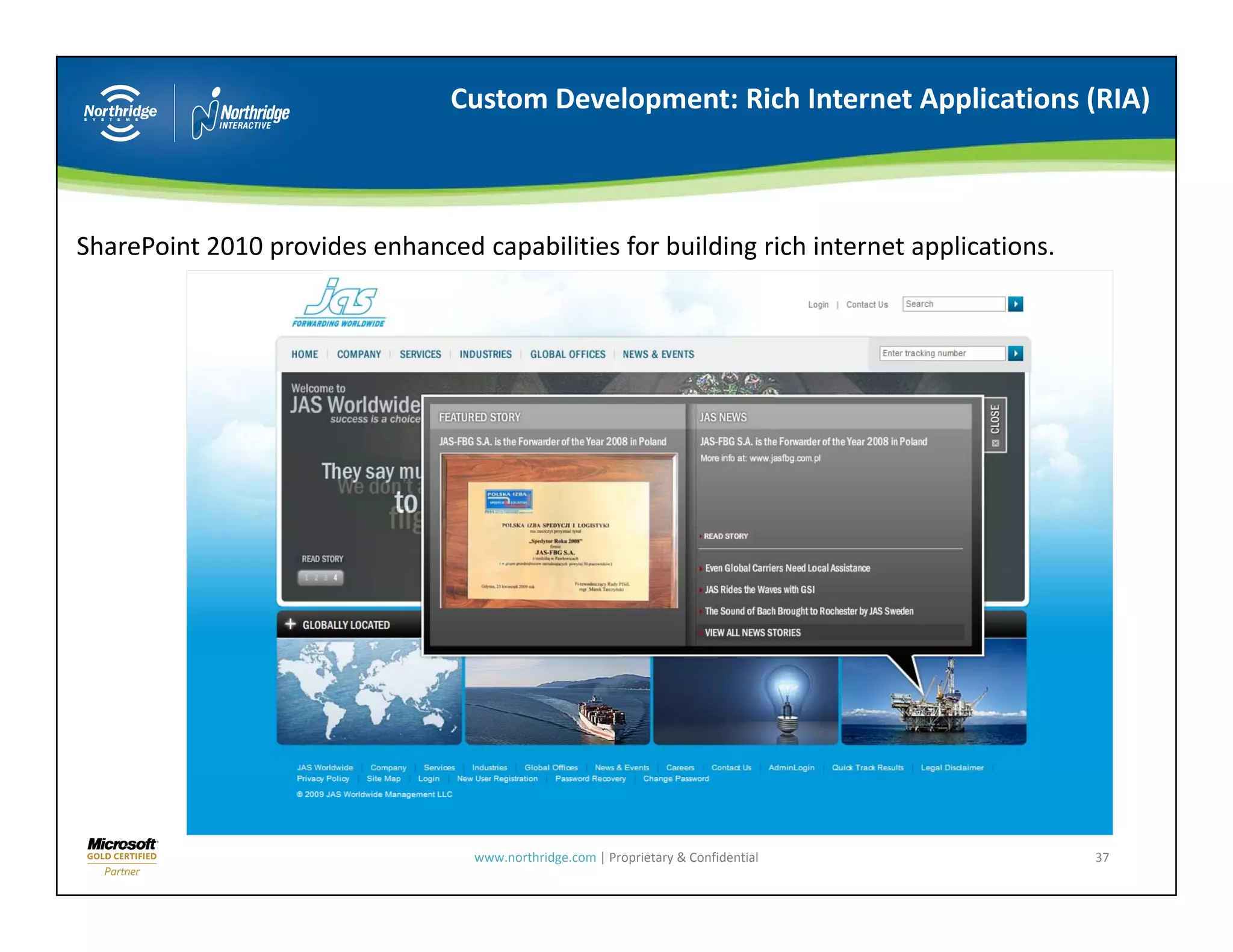Click READ STORY under welcome banner
Viewport: 1233px width, 952px height.
[x=322, y=559]
